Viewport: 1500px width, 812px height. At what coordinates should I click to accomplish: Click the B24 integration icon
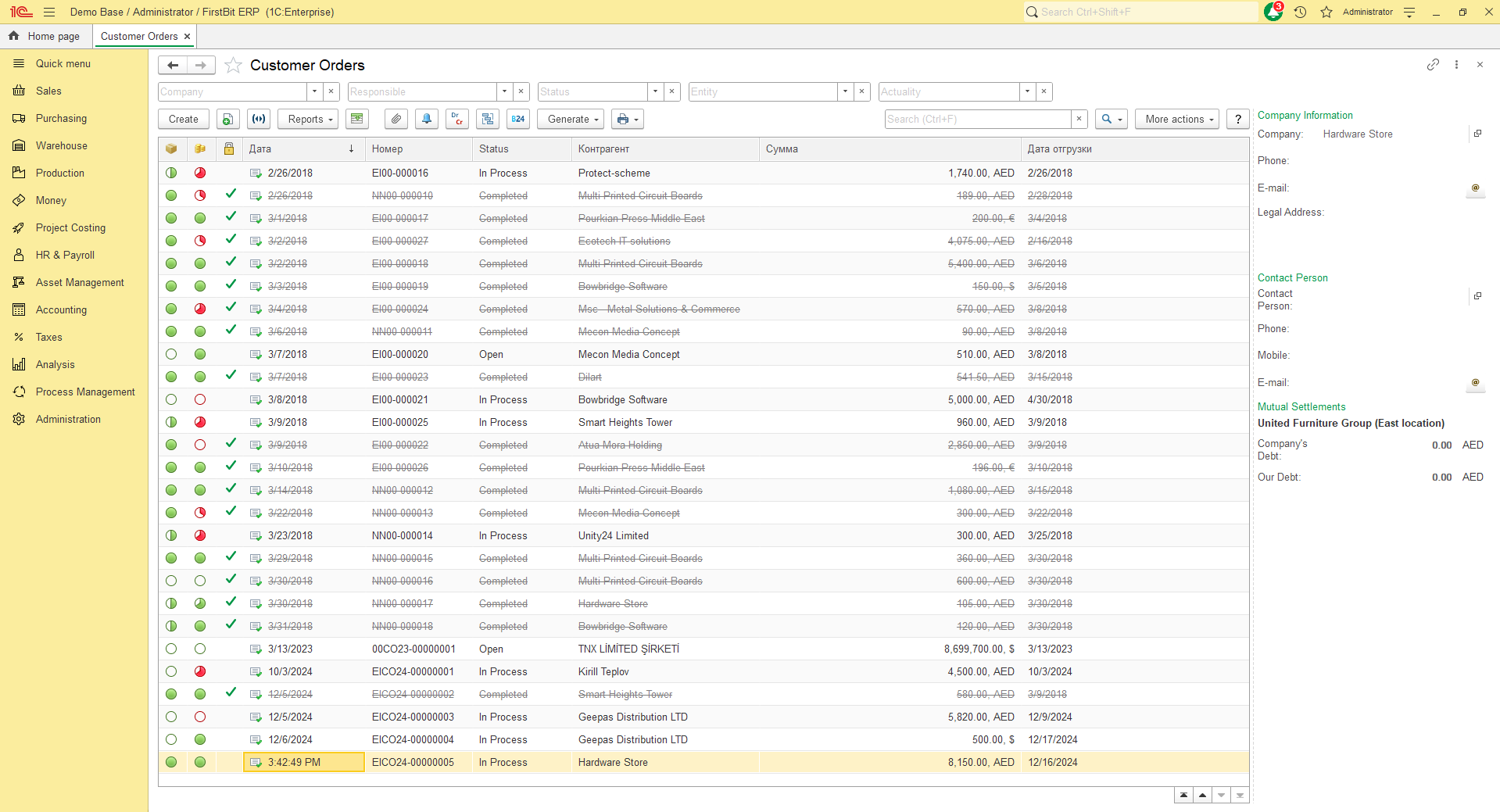[518, 119]
